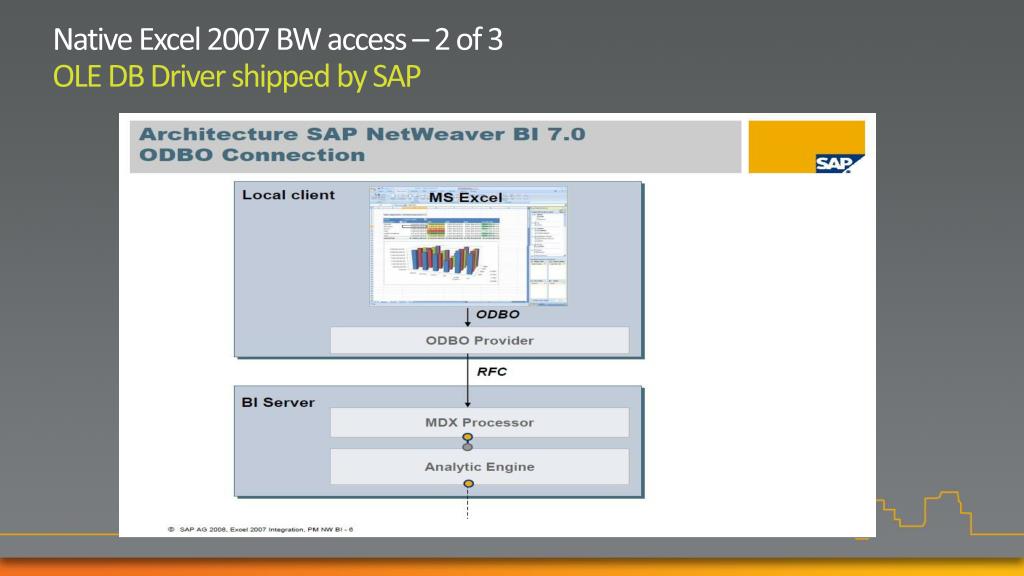The height and width of the screenshot is (576, 1024).
Task: Click the orange connector dot below Analytic Engine
Action: (x=468, y=484)
